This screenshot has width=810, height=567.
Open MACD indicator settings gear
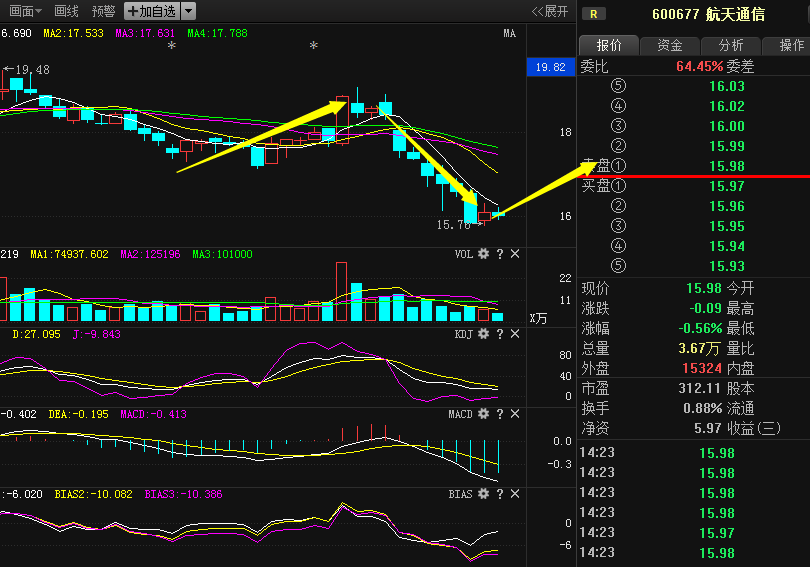point(483,414)
